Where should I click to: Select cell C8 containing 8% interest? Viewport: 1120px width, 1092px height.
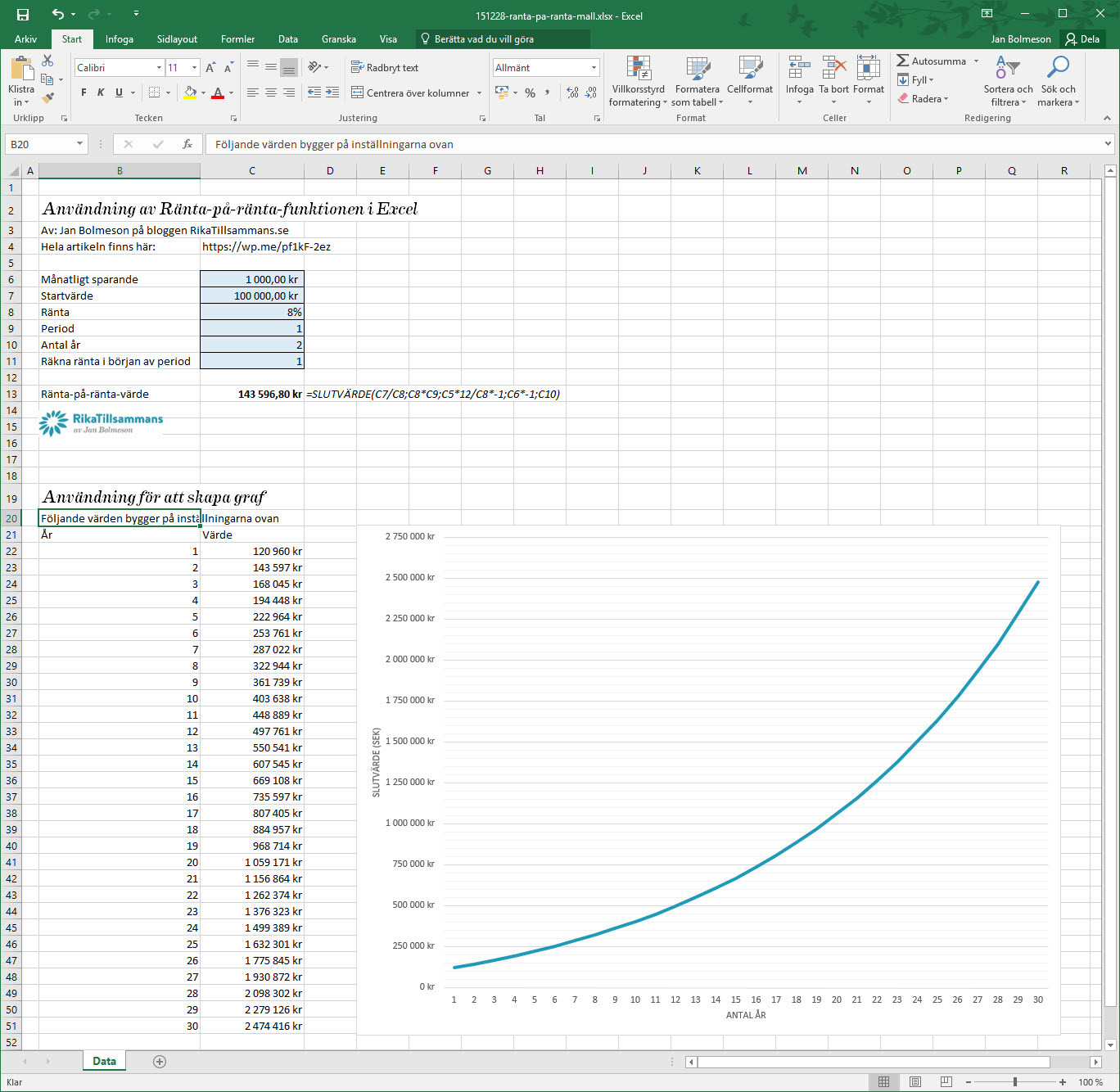pos(252,312)
